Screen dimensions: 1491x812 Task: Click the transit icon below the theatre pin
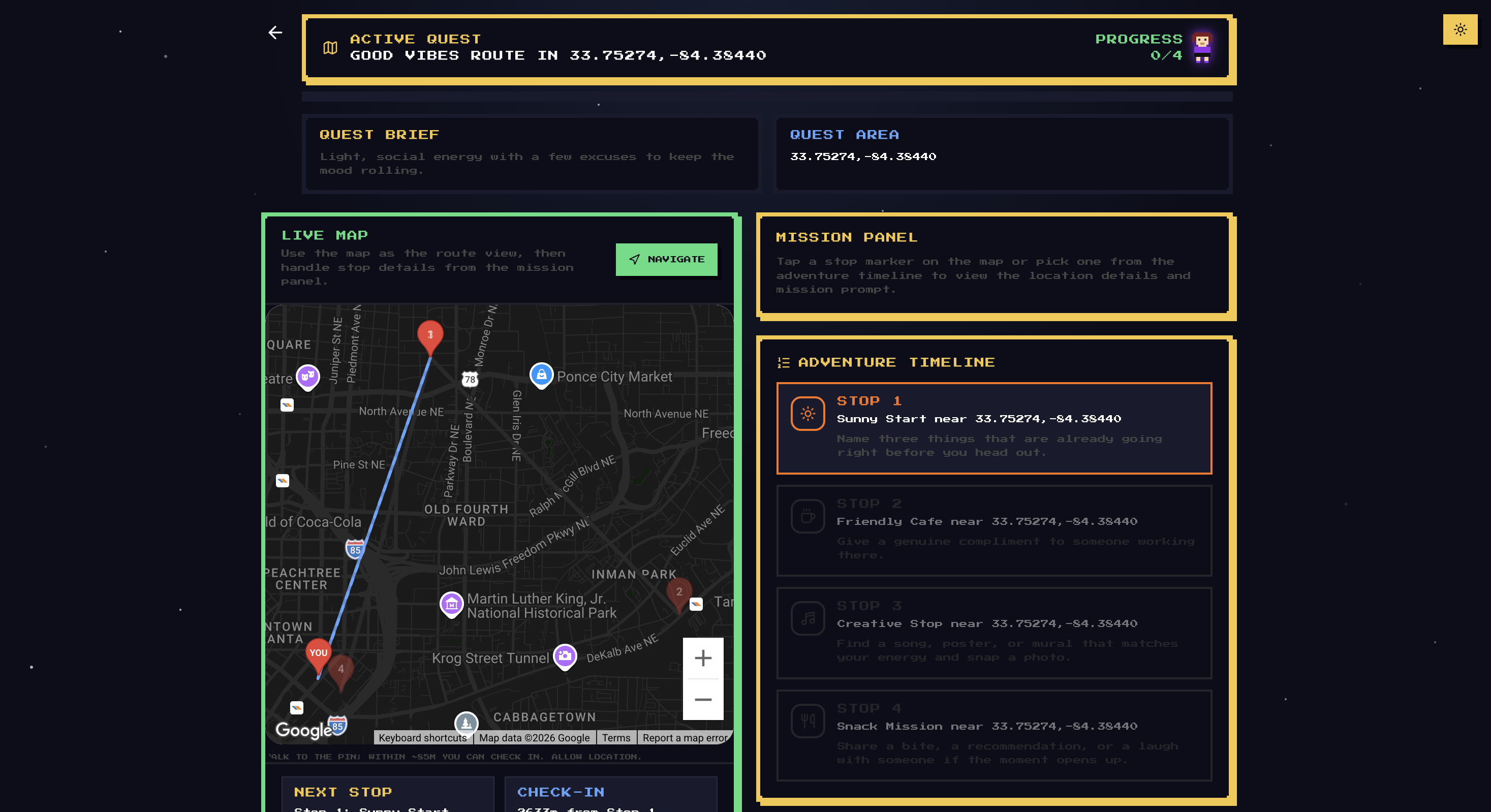point(287,404)
